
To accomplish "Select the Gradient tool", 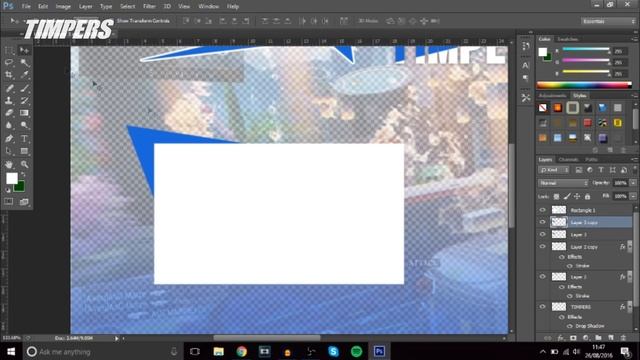I will pos(24,113).
